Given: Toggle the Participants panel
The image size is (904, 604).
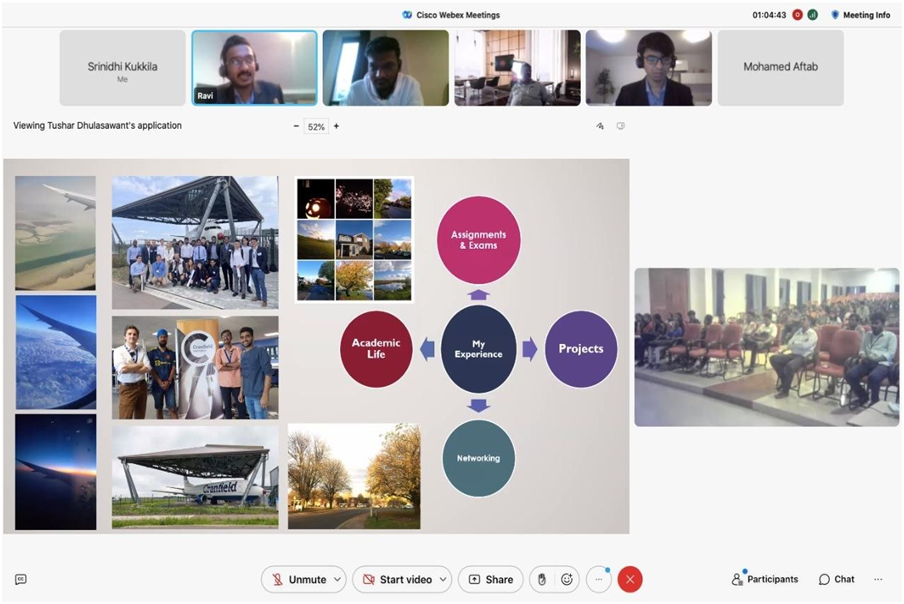Looking at the screenshot, I should point(765,579).
